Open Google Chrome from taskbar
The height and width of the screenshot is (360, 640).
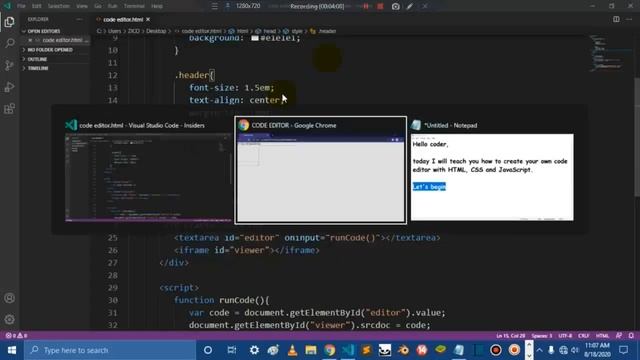tap(330, 350)
